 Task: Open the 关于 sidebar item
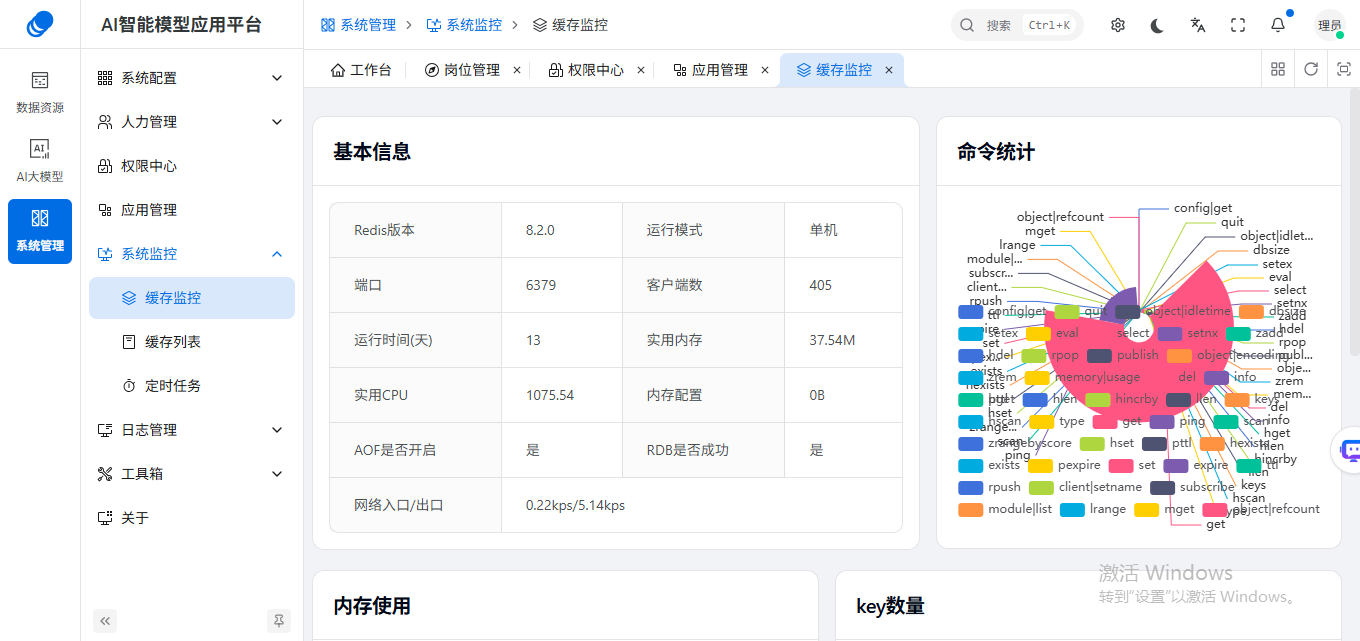(192, 518)
